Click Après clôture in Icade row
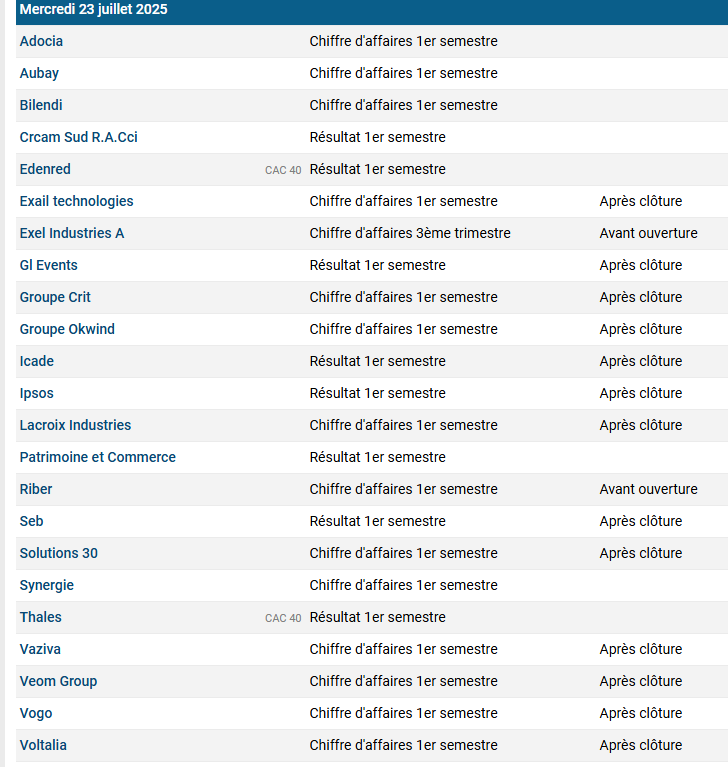The height and width of the screenshot is (767, 728). click(641, 361)
